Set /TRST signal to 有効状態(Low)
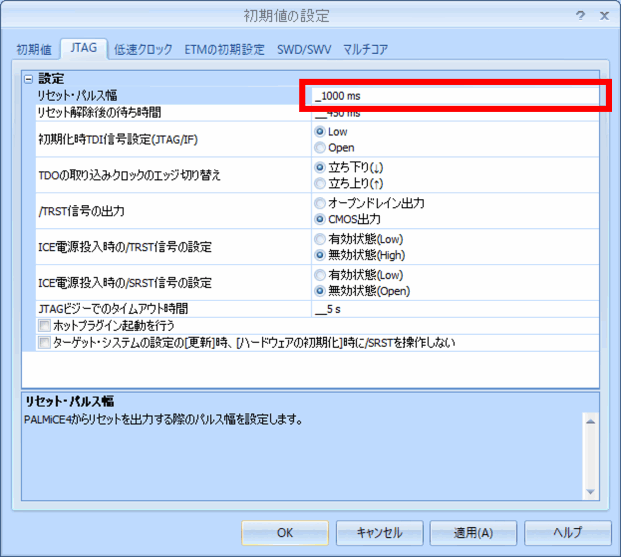The image size is (621, 557). click(321, 239)
